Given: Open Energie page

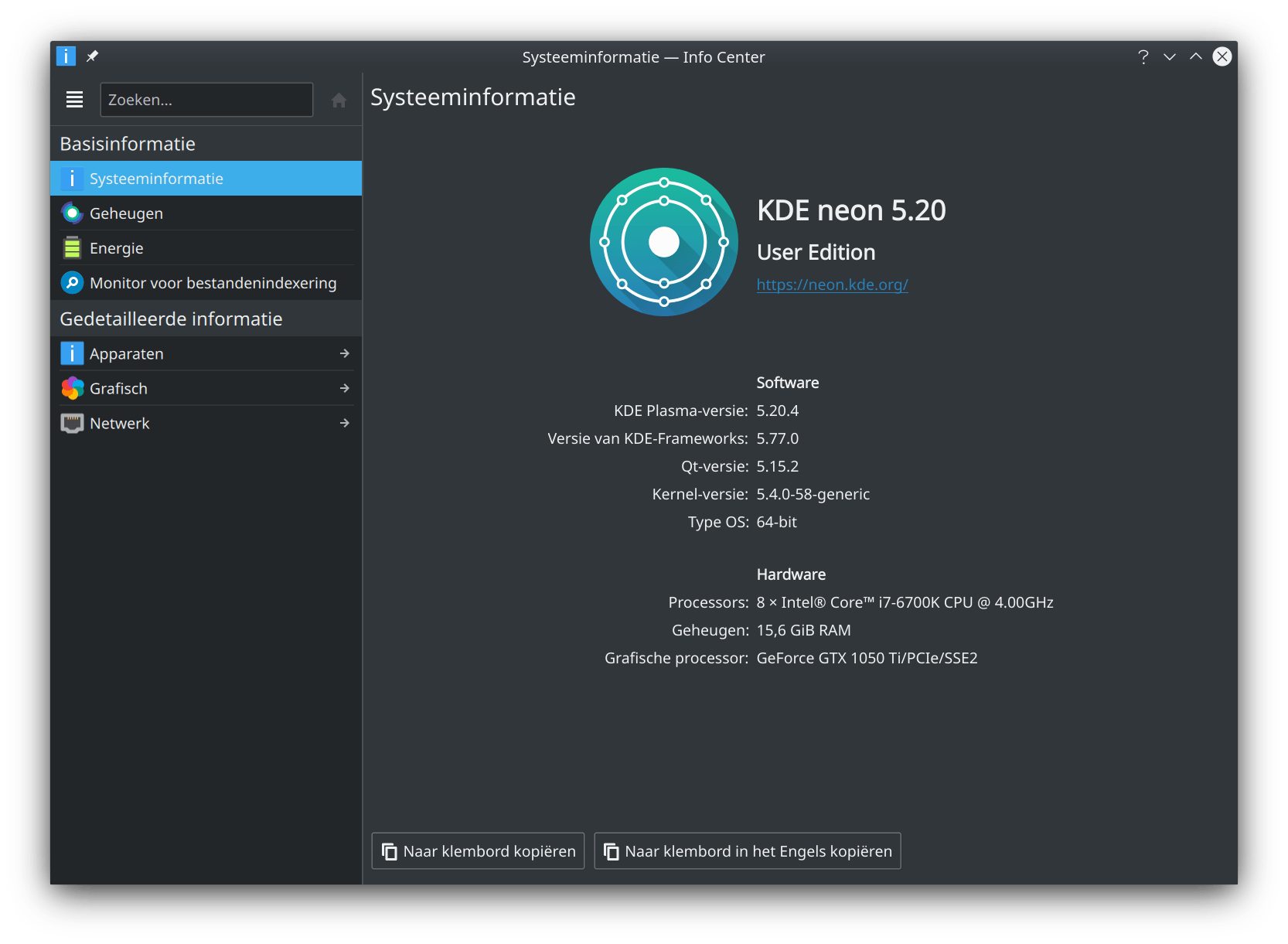Looking at the screenshot, I should pyautogui.click(x=206, y=248).
